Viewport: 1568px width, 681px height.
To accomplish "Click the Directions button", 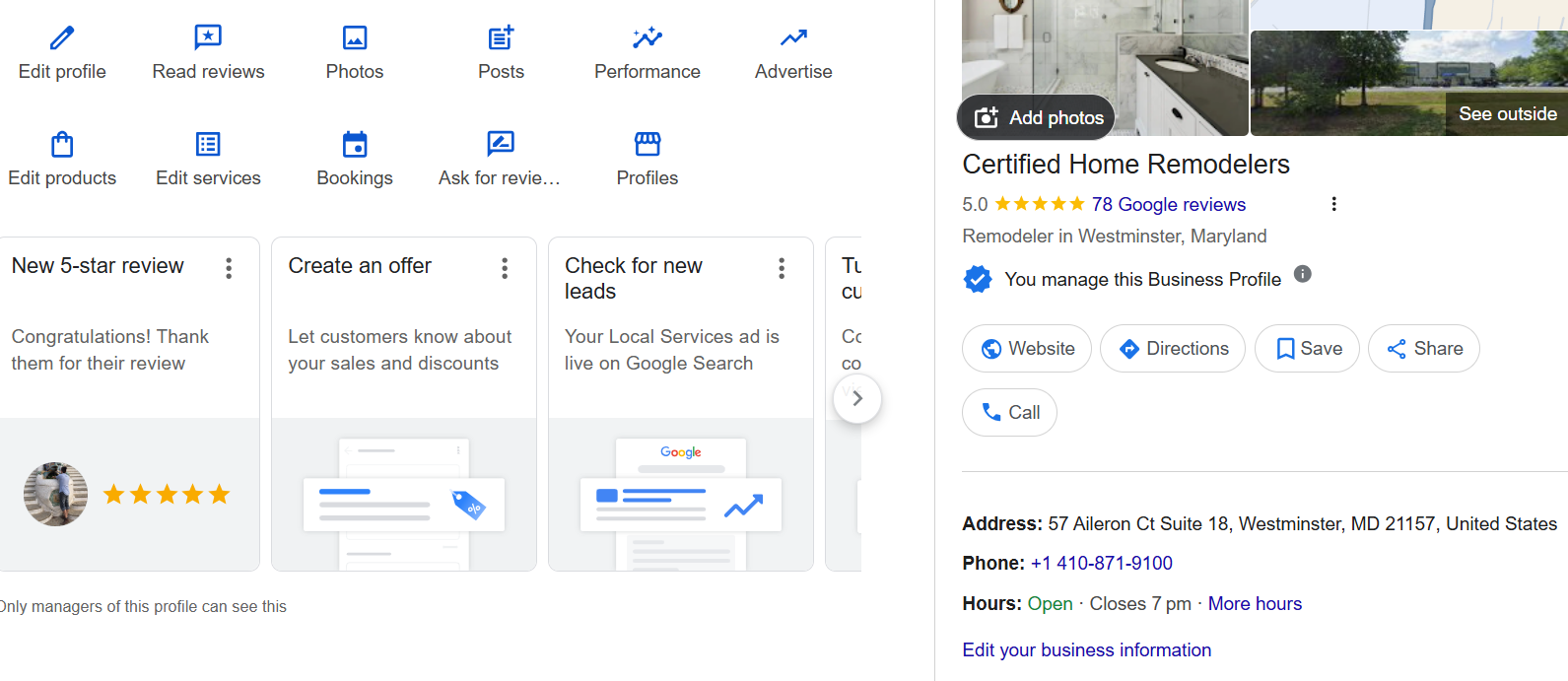I will coord(1173,349).
